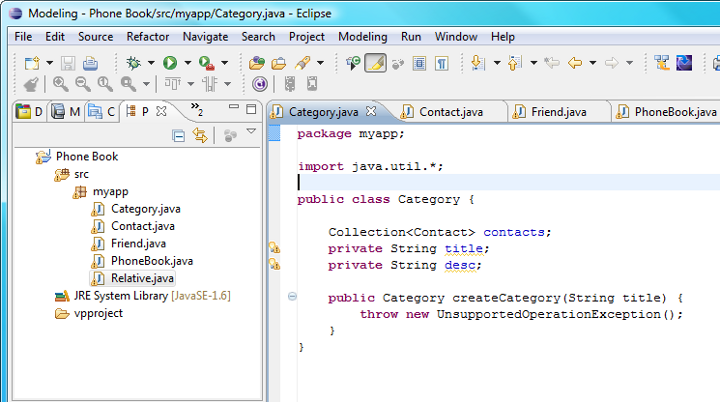Select PhoneBook.java in package explorer tree
Viewport: 720px width, 402px height.
152,261
